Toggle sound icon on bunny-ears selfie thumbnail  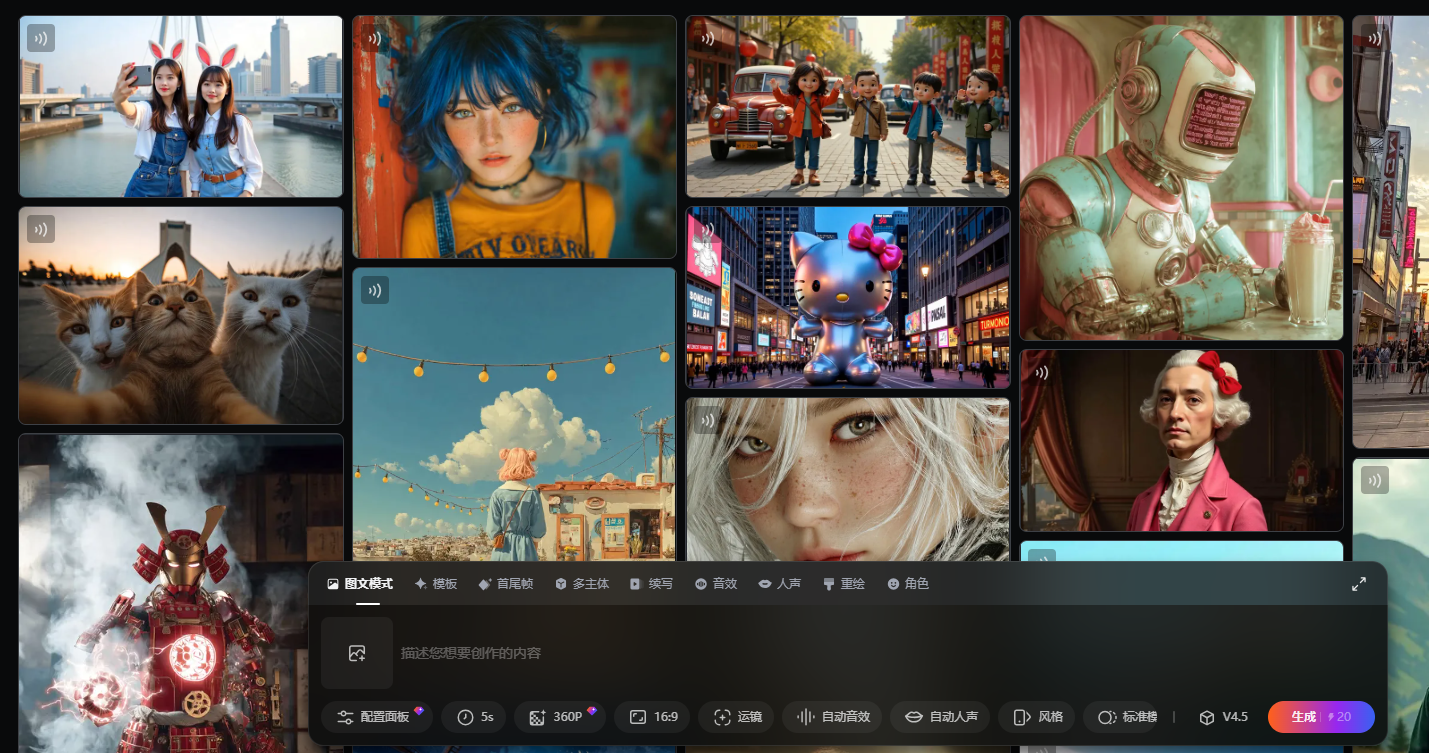pos(41,38)
